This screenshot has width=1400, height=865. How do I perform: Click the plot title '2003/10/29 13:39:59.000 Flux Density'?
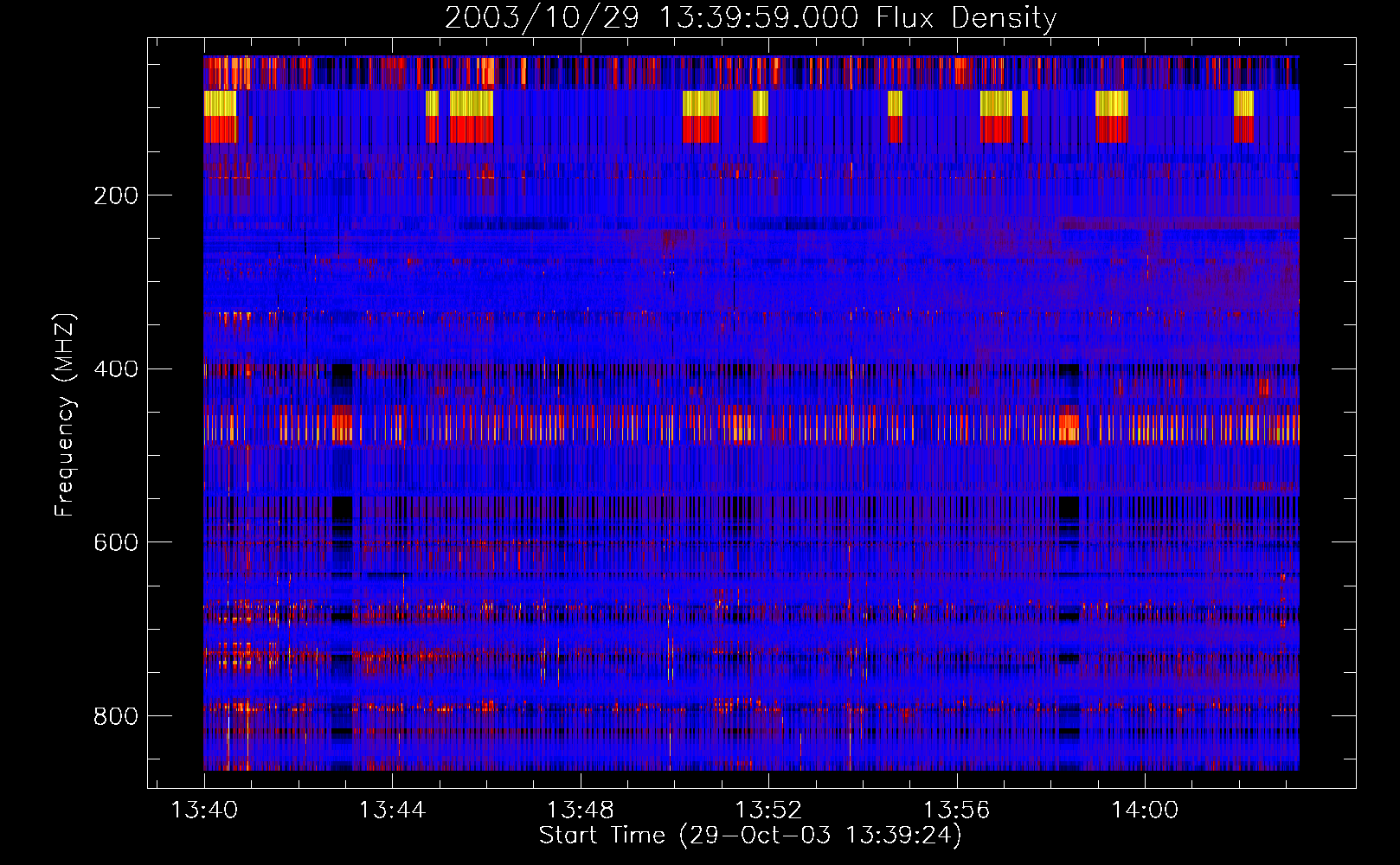point(750,17)
